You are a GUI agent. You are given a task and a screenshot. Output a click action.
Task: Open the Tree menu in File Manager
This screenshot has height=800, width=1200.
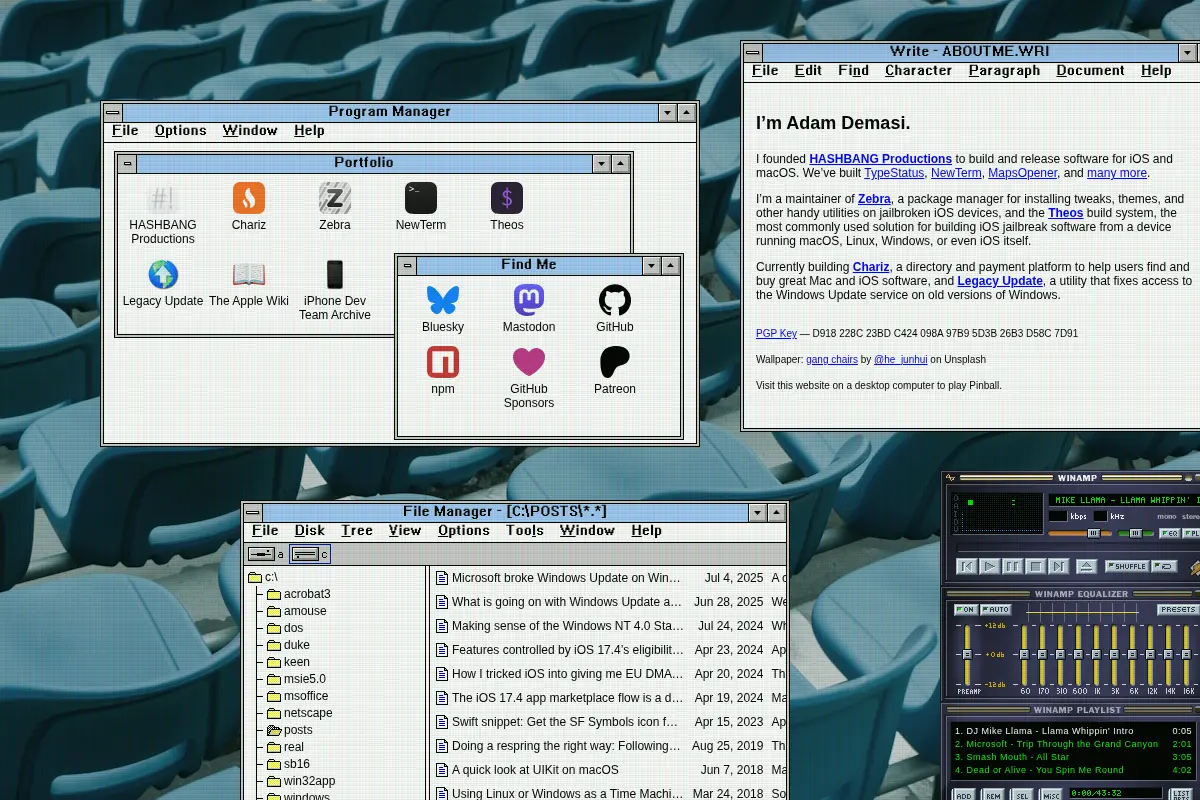click(x=357, y=531)
